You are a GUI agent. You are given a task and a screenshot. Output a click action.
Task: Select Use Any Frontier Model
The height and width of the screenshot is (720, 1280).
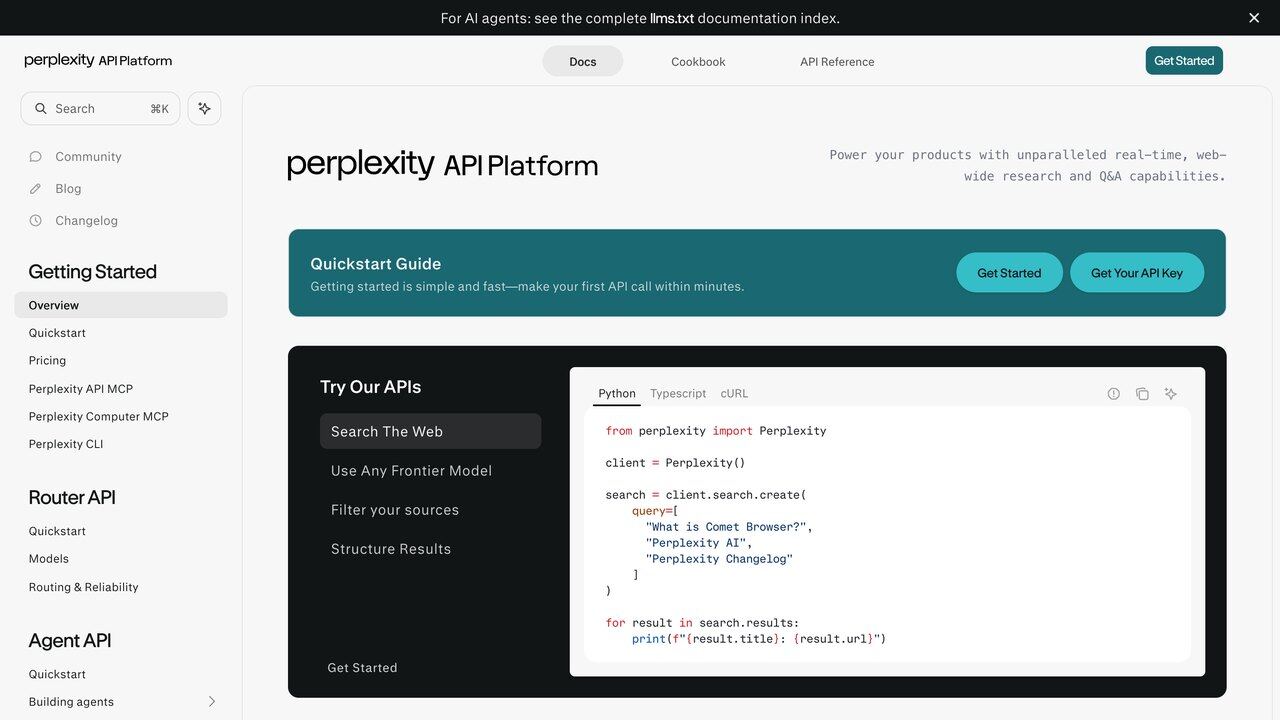(x=430, y=471)
